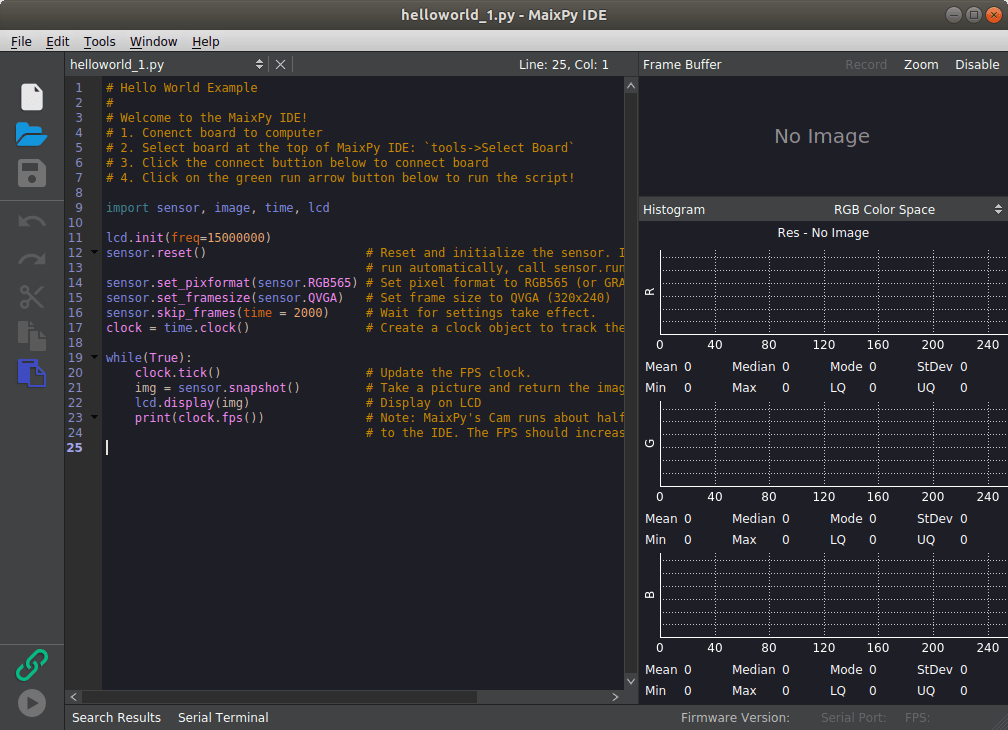Click the undo arrow icon in the sidebar
Viewport: 1008px width, 730px height.
tap(32, 222)
